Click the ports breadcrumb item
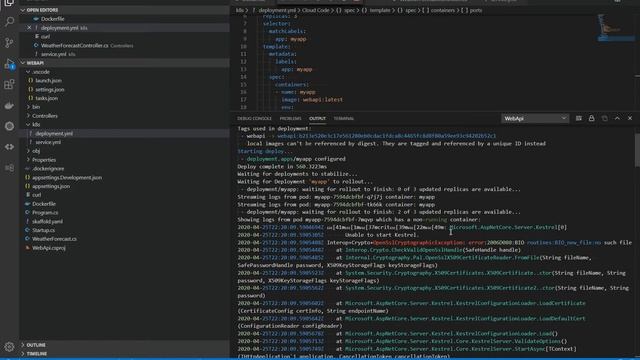Image resolution: width=640 pixels, height=360 pixels. point(476,10)
